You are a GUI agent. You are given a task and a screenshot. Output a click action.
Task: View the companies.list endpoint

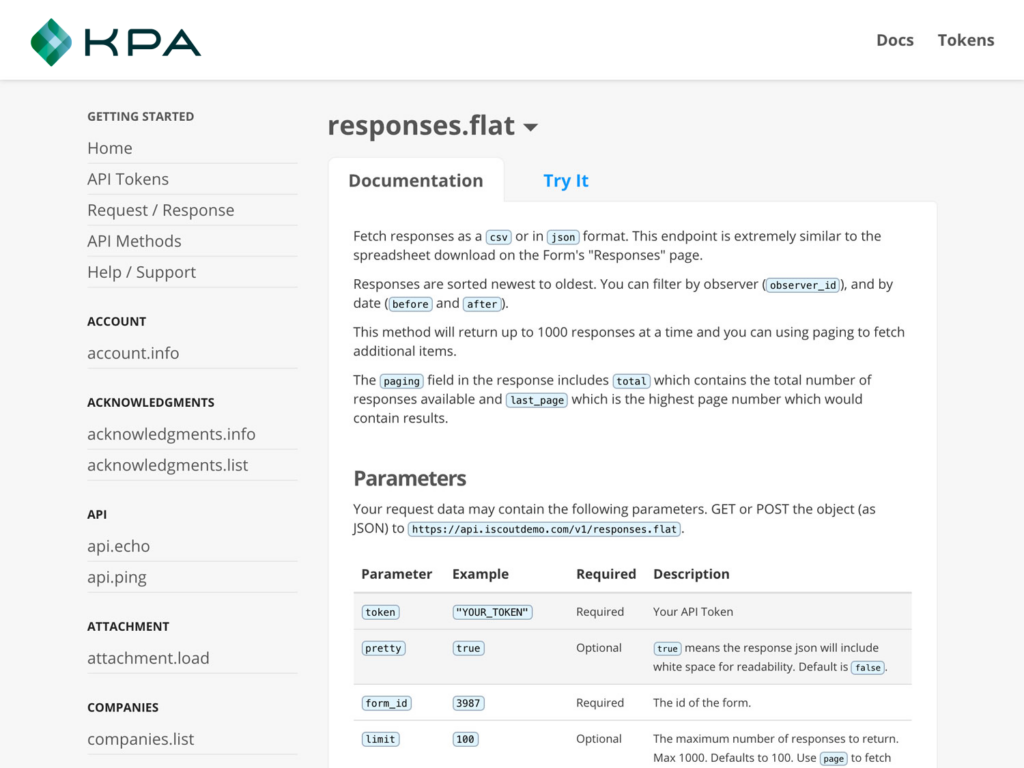[141, 739]
